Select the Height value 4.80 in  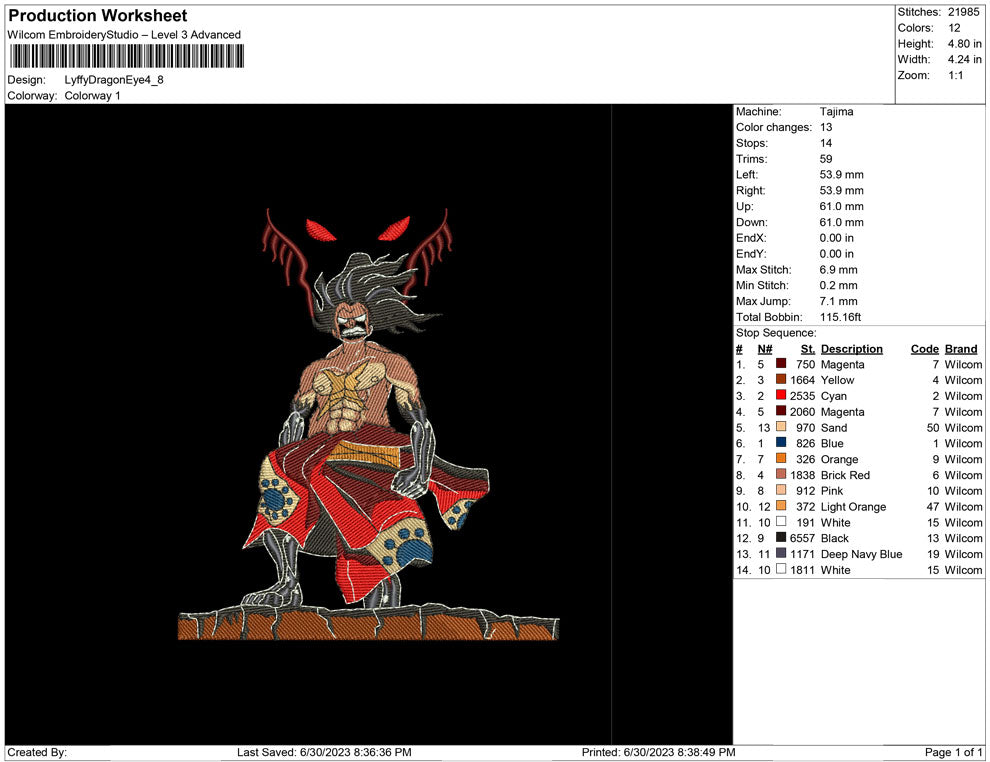pyautogui.click(x=964, y=44)
